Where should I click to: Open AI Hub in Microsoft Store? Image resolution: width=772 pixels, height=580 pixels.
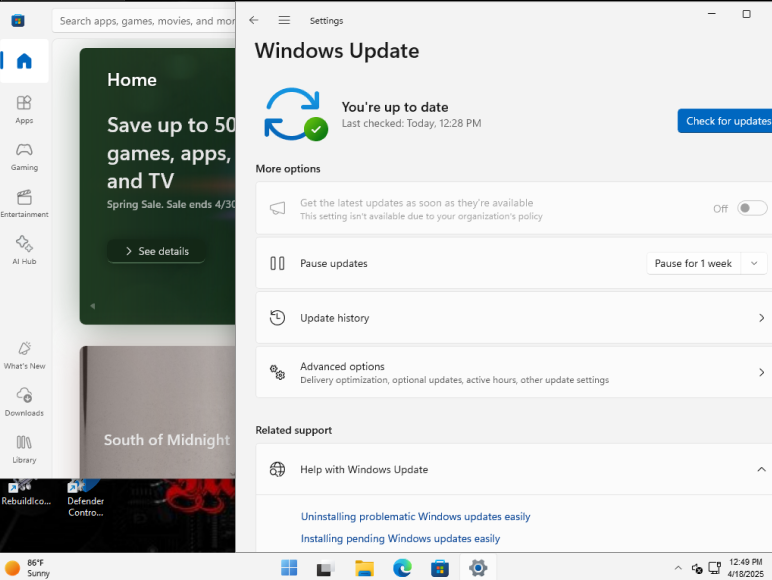24,250
